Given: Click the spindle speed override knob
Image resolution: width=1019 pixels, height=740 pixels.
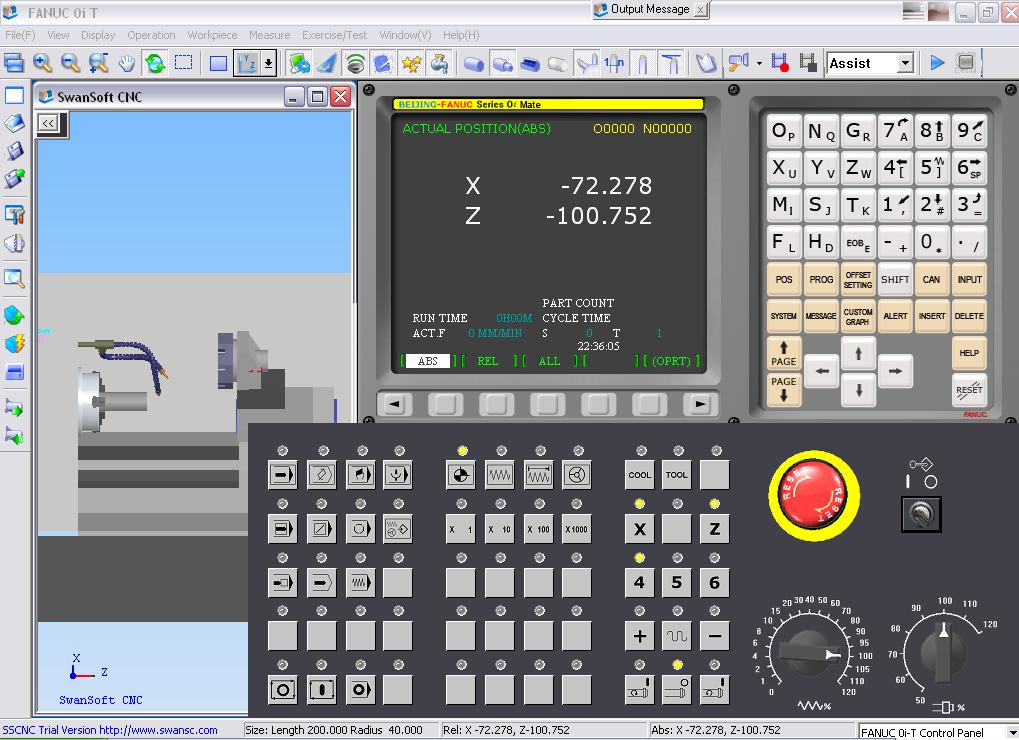Looking at the screenshot, I should 943,652.
